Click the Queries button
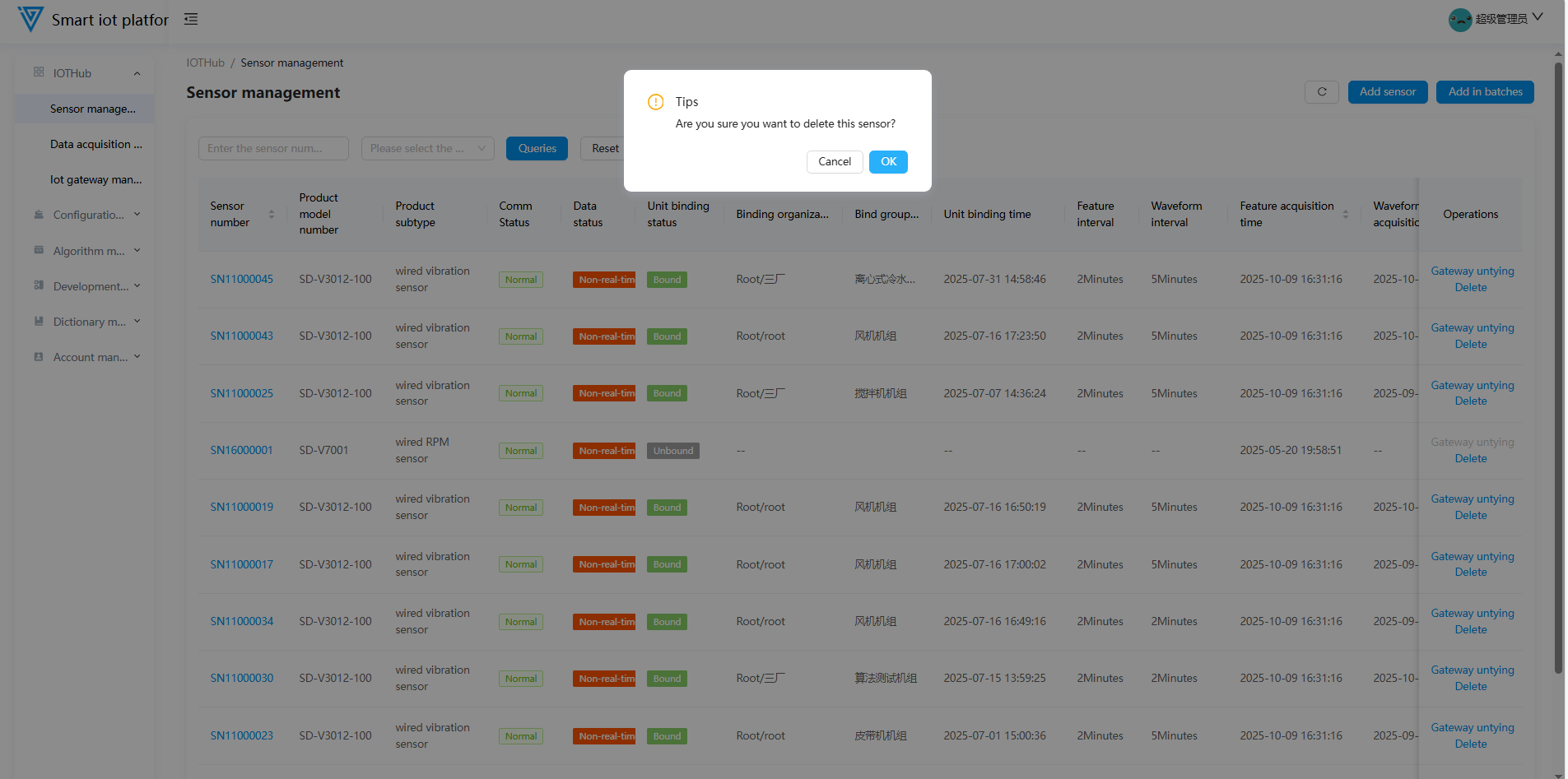 point(537,149)
